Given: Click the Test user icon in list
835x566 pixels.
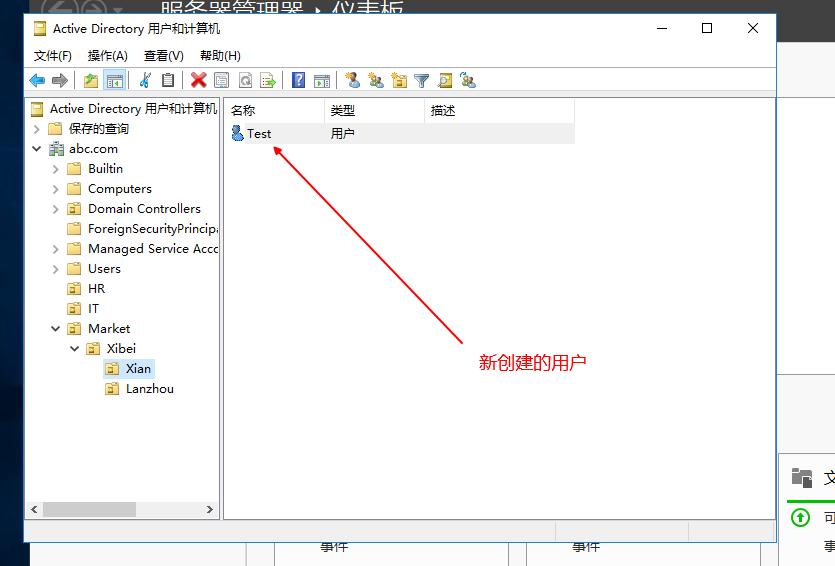Looking at the screenshot, I should (x=238, y=133).
